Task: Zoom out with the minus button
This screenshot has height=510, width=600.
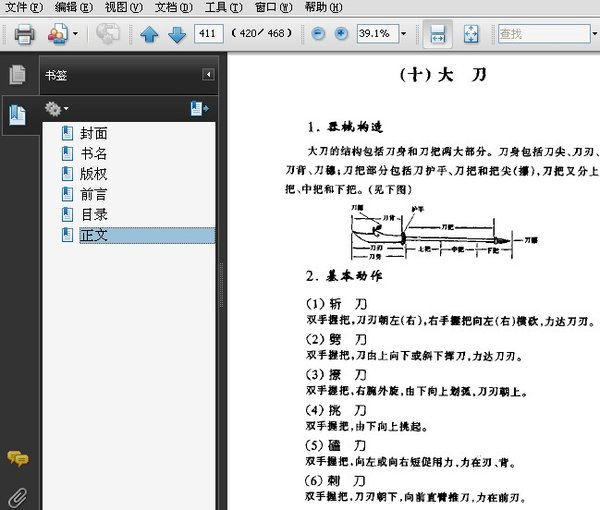Action: click(318, 34)
